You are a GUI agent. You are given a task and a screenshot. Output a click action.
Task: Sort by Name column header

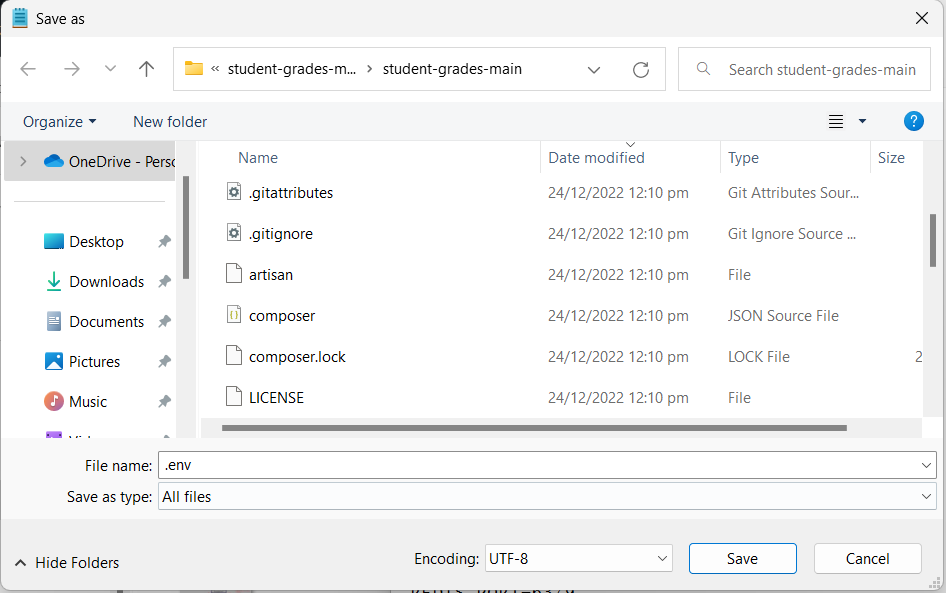(x=258, y=158)
